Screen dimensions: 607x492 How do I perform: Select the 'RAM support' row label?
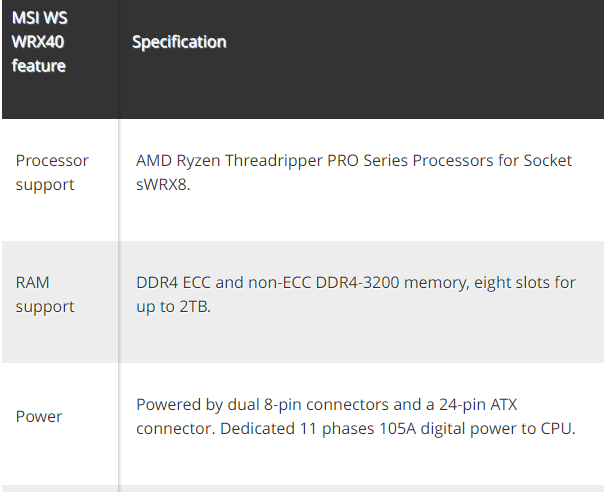coord(45,294)
